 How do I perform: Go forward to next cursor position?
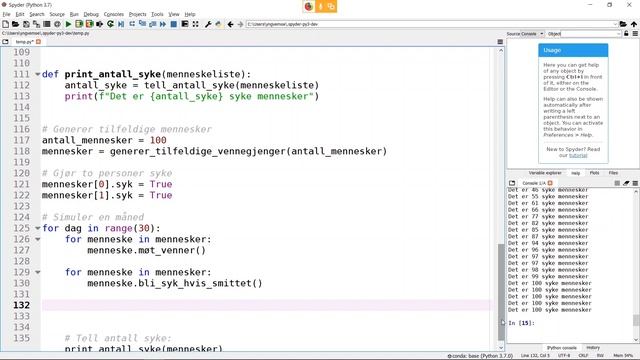click(x=240, y=24)
